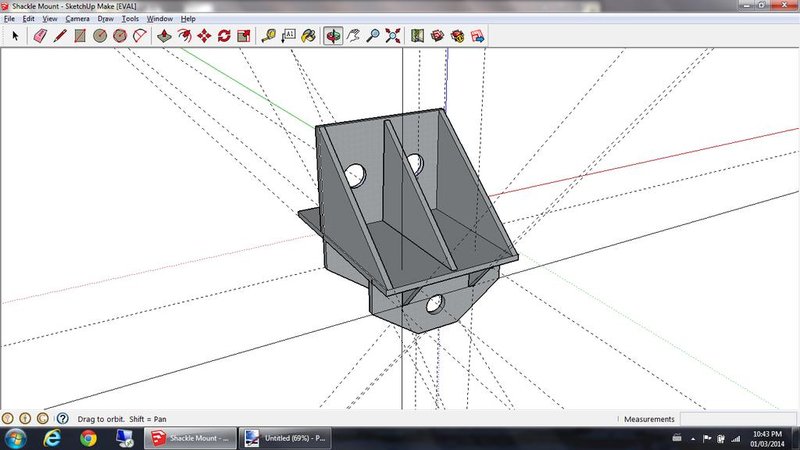This screenshot has height=450, width=800.
Task: Show hidden system tray icons arrow
Action: coord(693,439)
